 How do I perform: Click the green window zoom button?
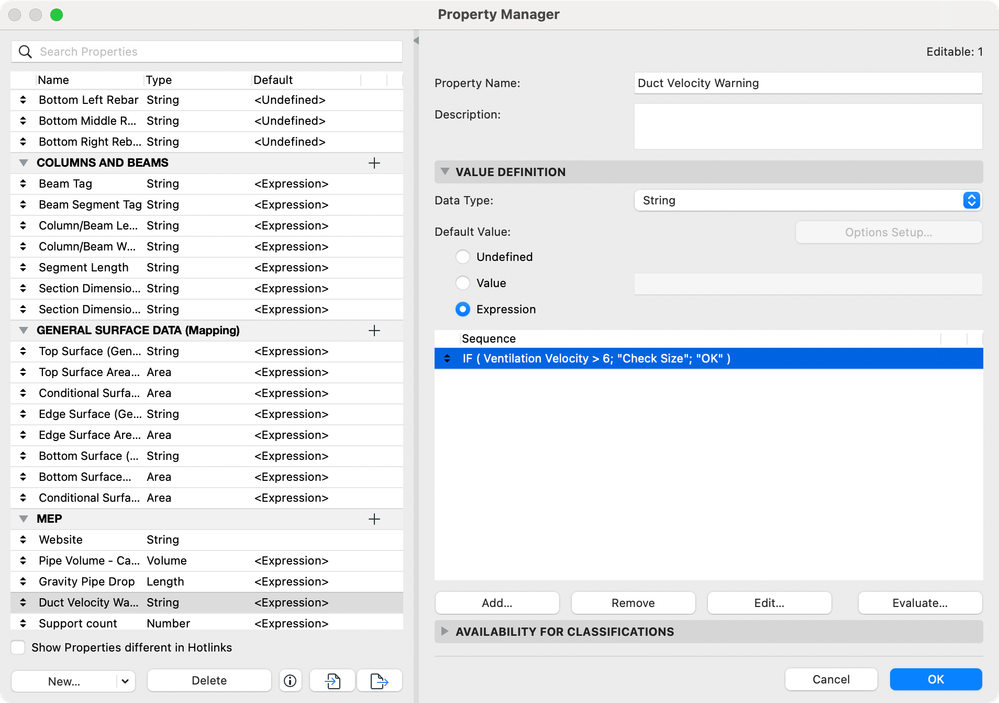pyautogui.click(x=57, y=15)
